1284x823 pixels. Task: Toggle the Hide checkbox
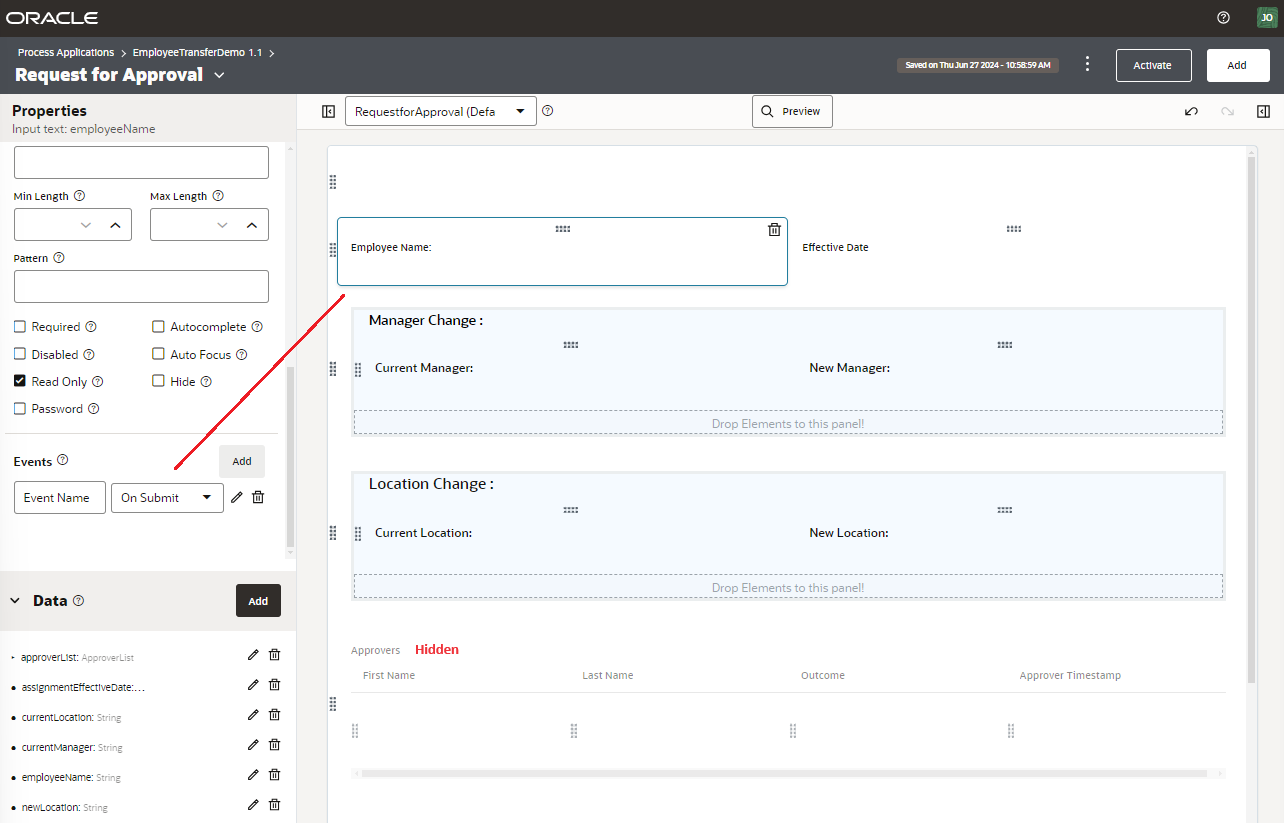159,381
